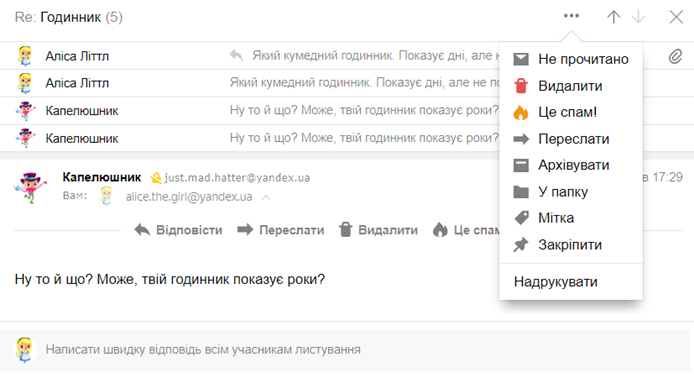Click sender email just.mad.hatter@yandex.ua
This screenshot has height=378, width=694.
point(237,177)
